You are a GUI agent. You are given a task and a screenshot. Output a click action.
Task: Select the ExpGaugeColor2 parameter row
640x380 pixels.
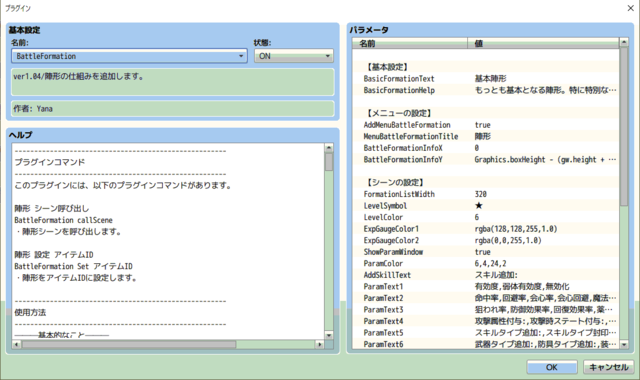coord(485,240)
